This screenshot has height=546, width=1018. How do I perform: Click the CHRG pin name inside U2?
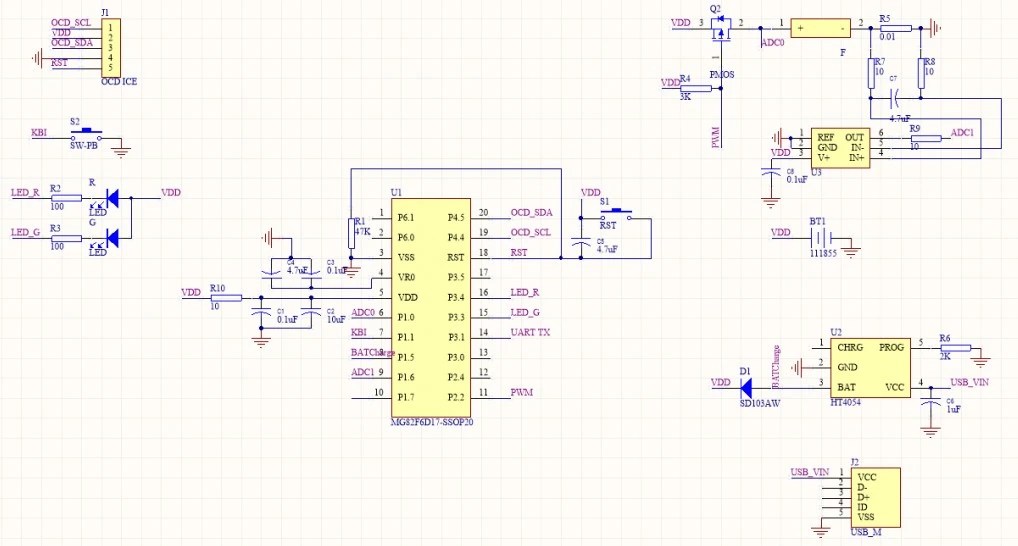[x=850, y=347]
